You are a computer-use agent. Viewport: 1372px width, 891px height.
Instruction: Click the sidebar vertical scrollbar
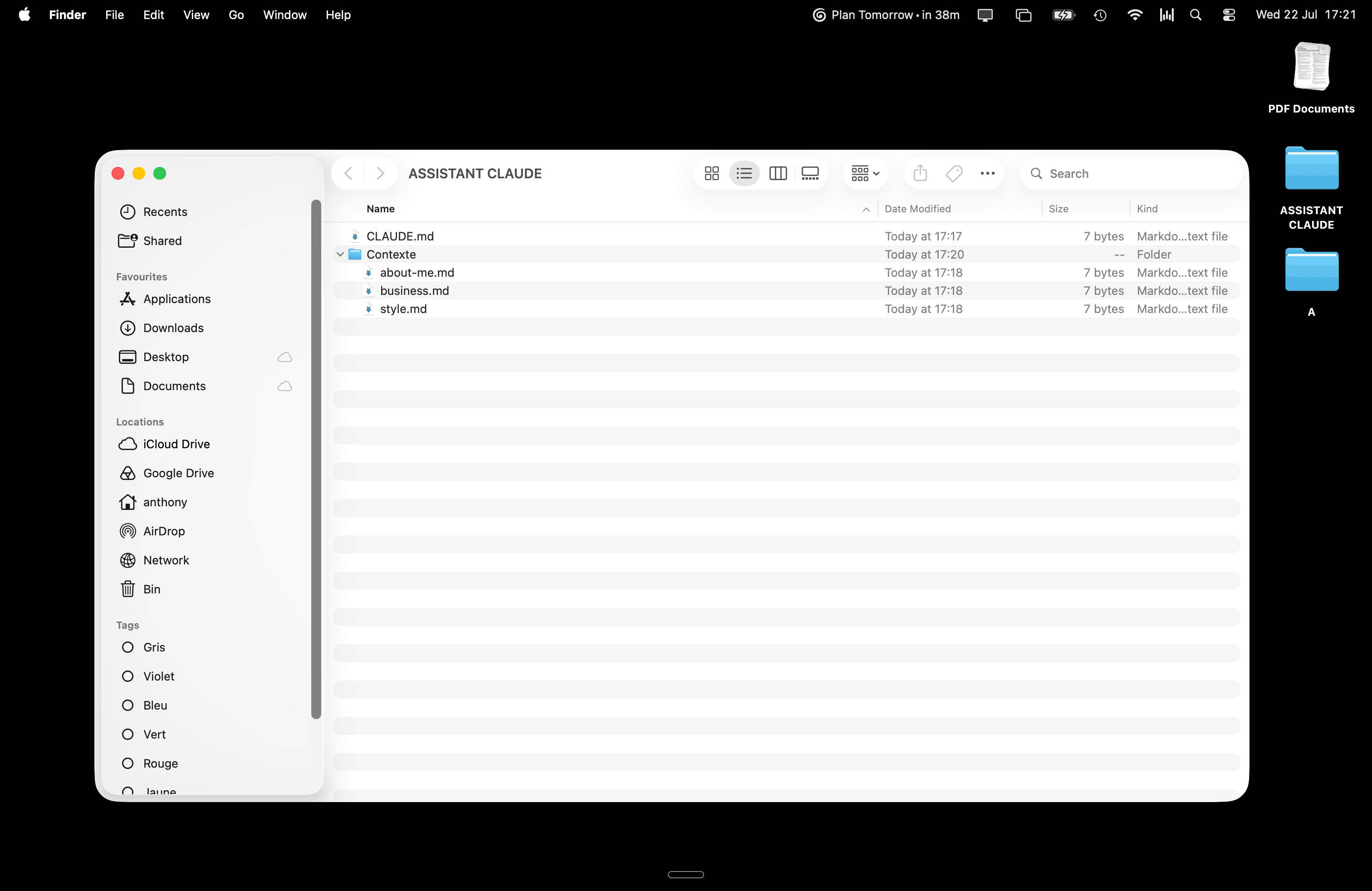click(x=316, y=459)
